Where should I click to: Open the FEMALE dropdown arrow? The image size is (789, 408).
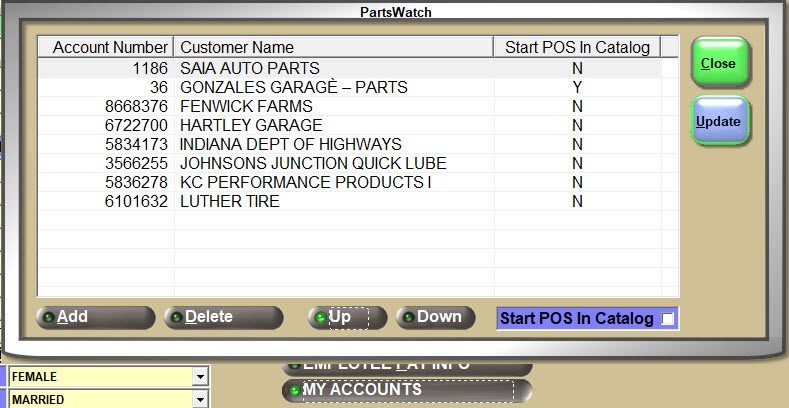coord(200,377)
